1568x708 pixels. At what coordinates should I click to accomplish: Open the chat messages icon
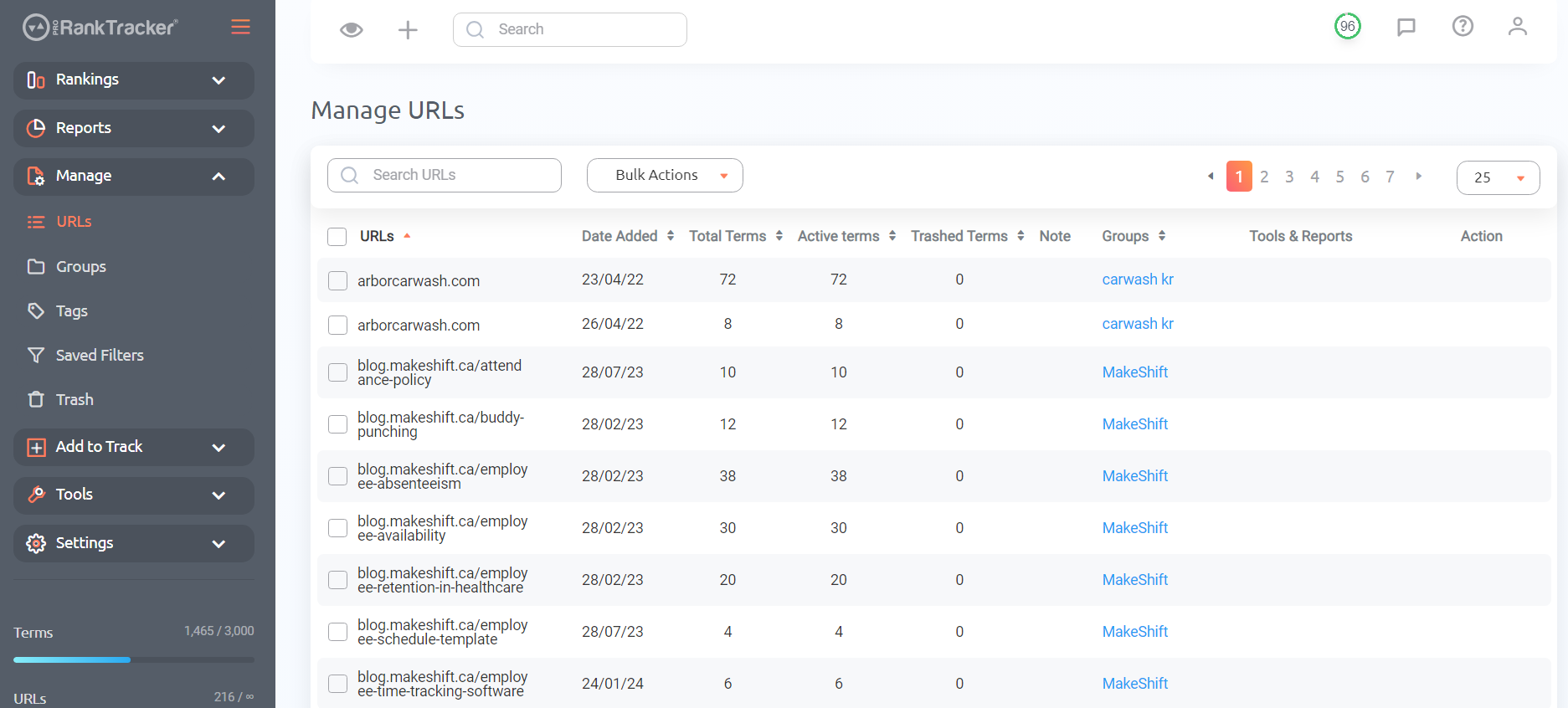[x=1406, y=27]
